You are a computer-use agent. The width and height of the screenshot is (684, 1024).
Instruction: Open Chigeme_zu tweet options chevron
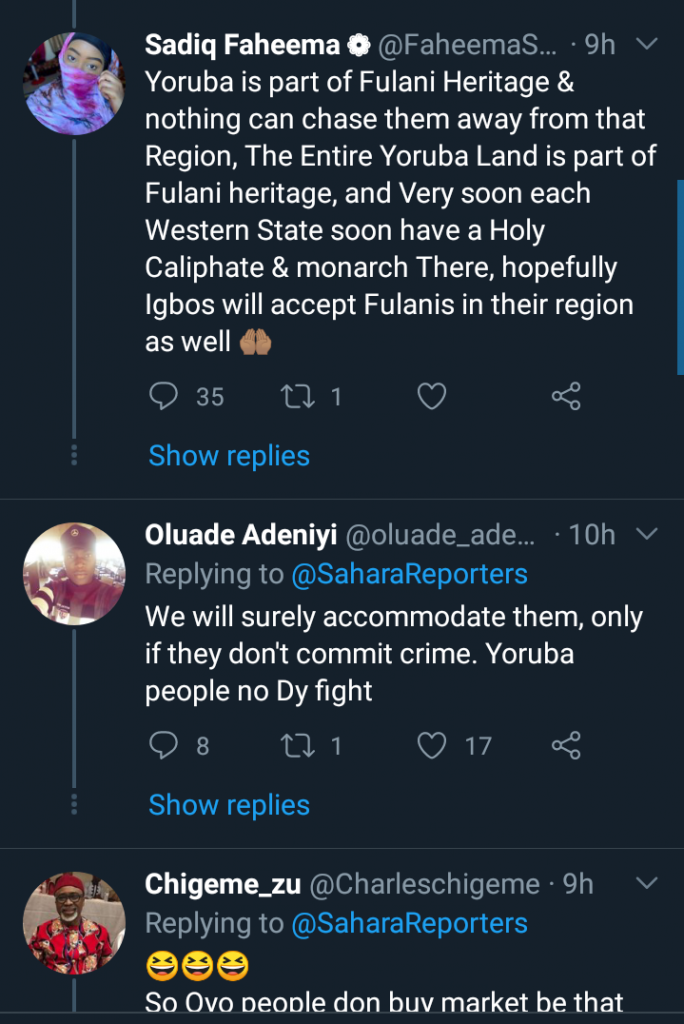(x=647, y=884)
